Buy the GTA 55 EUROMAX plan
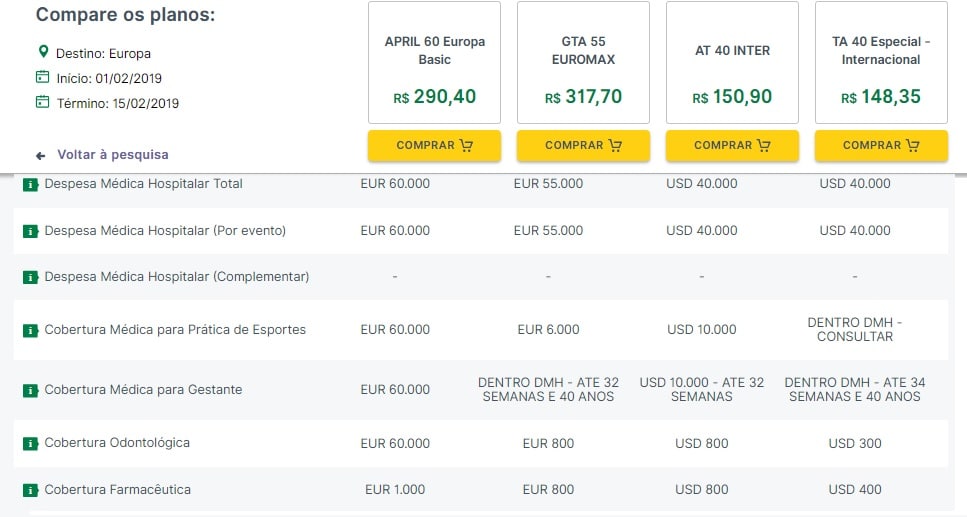967x517 pixels. point(583,146)
